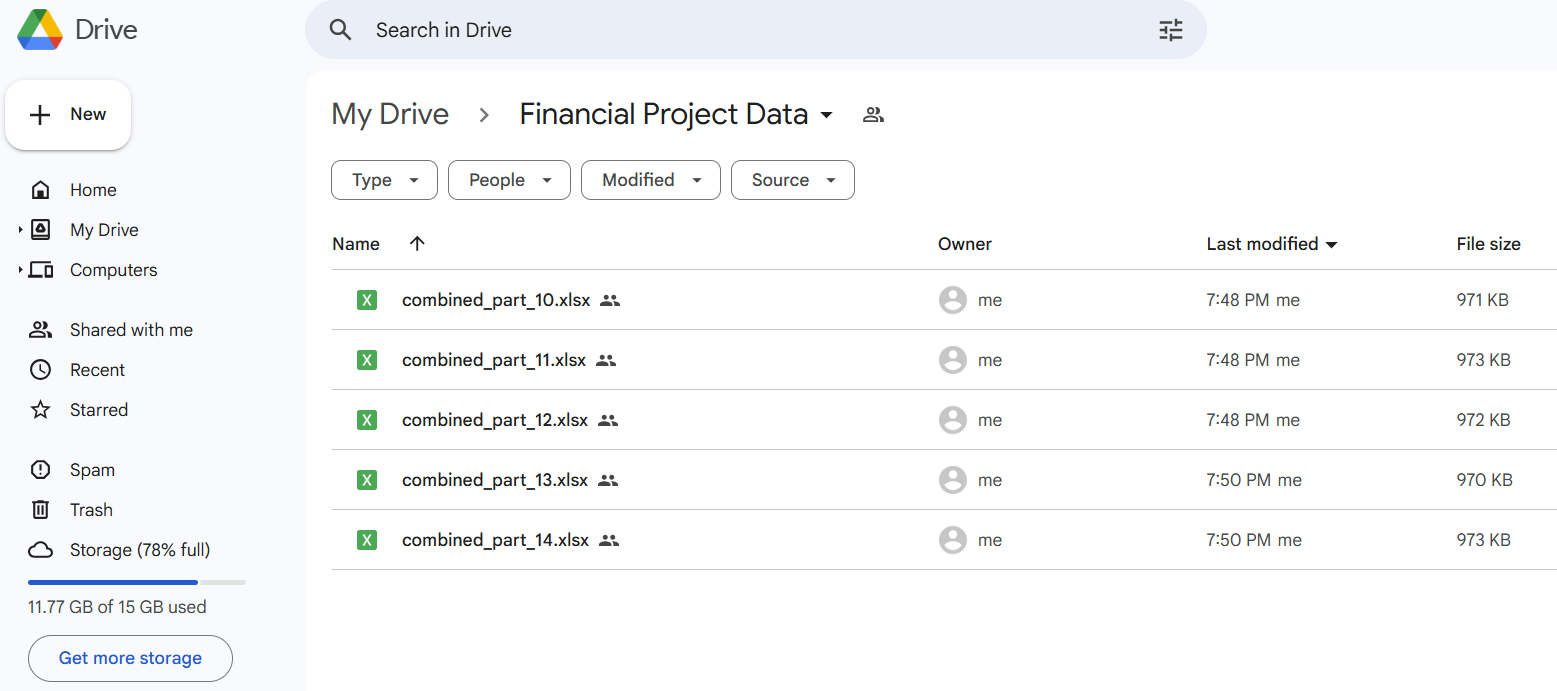This screenshot has width=1557, height=691.
Task: Click 7:50 PM modified time for combined_part_13.xlsx
Action: click(x=1239, y=480)
